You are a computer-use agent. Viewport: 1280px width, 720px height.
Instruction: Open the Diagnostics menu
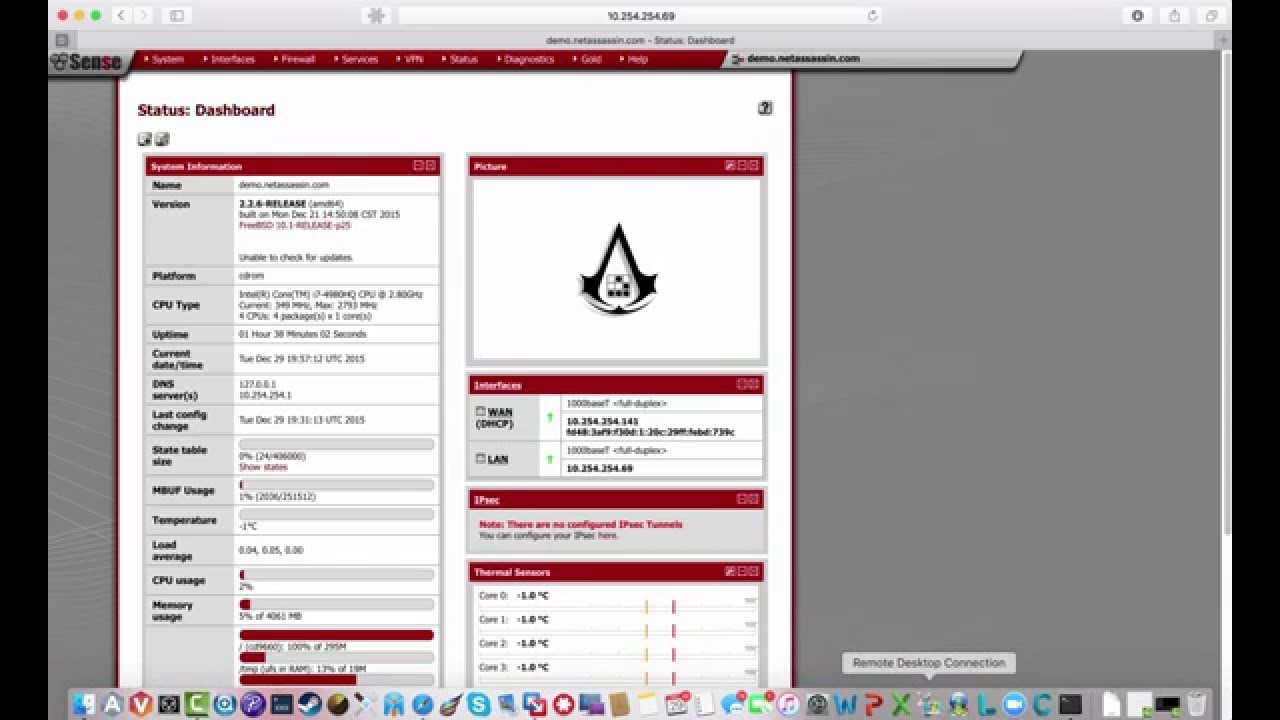[x=527, y=59]
